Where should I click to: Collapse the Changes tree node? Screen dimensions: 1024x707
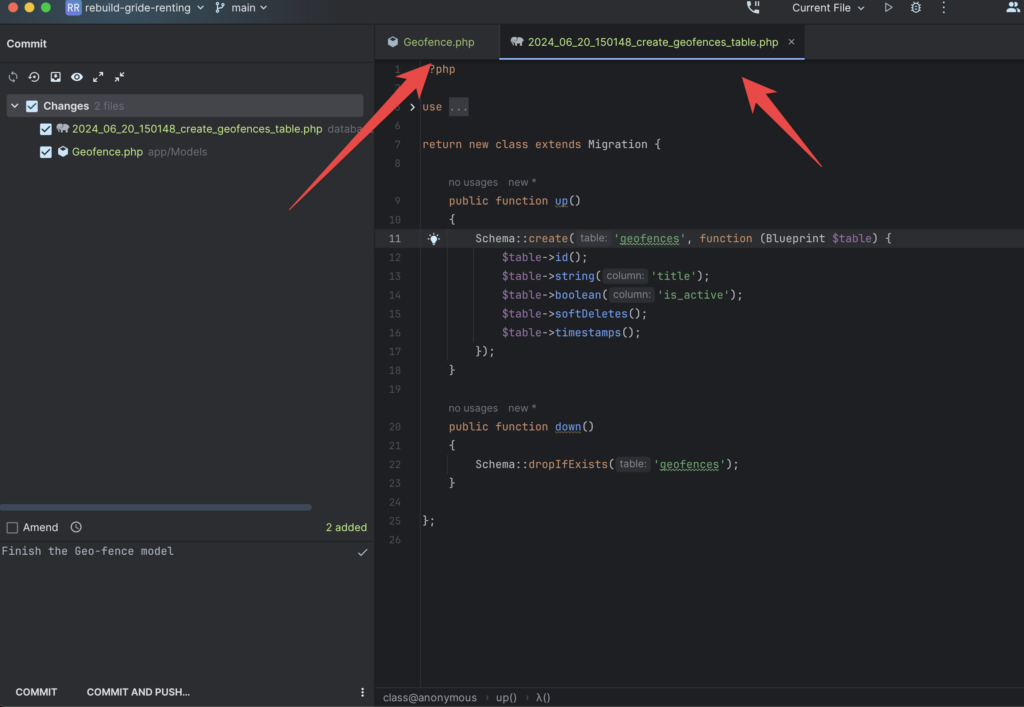pyautogui.click(x=15, y=106)
